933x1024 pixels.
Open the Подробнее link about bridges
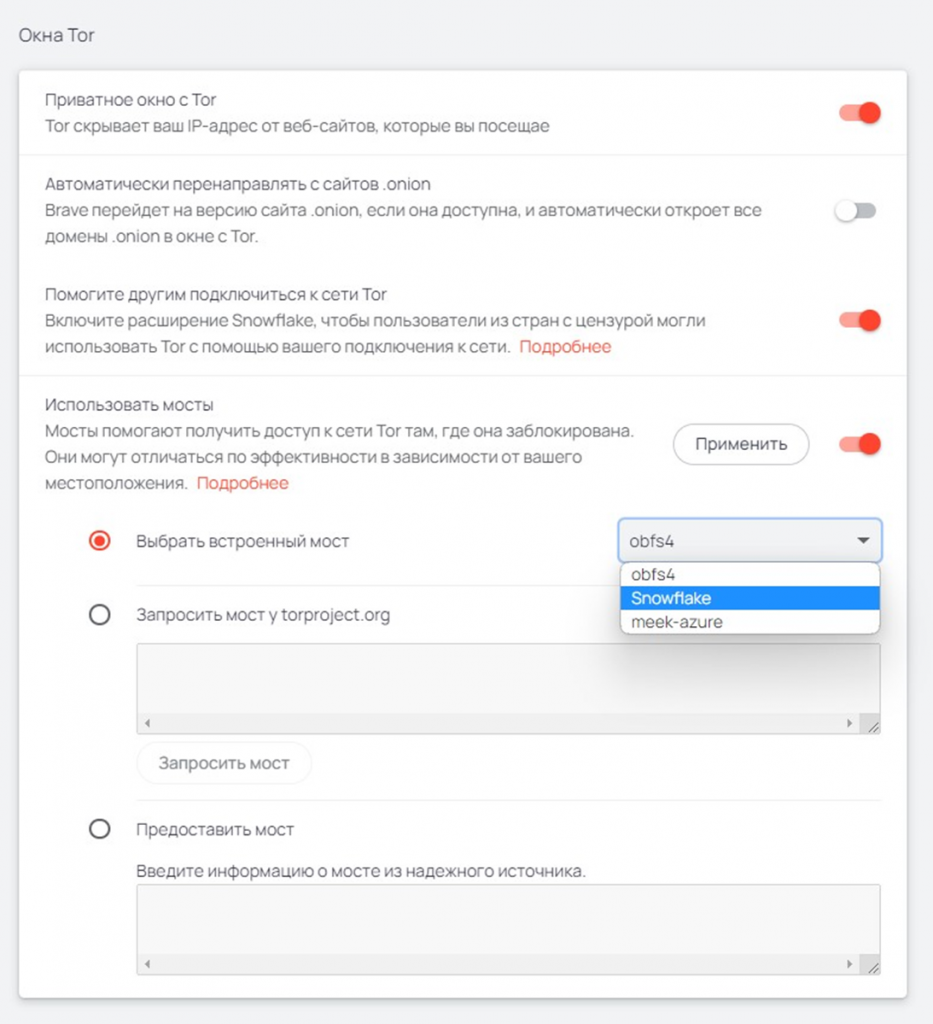[x=242, y=483]
